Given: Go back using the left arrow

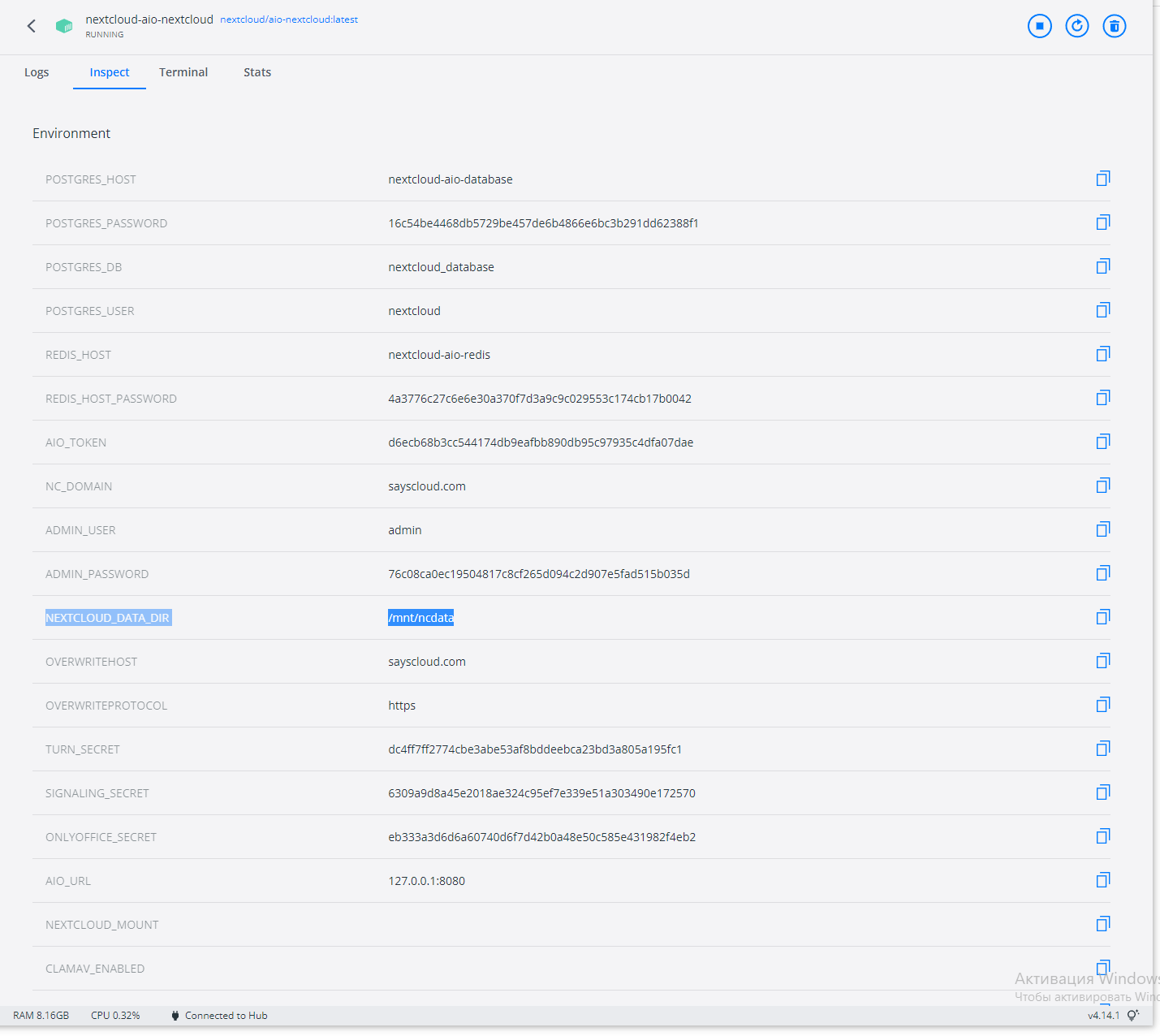Looking at the screenshot, I should point(32,26).
